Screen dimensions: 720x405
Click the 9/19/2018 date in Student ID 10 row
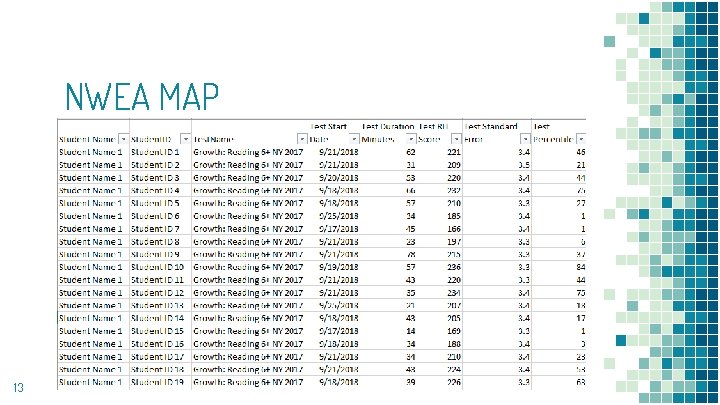[338, 267]
